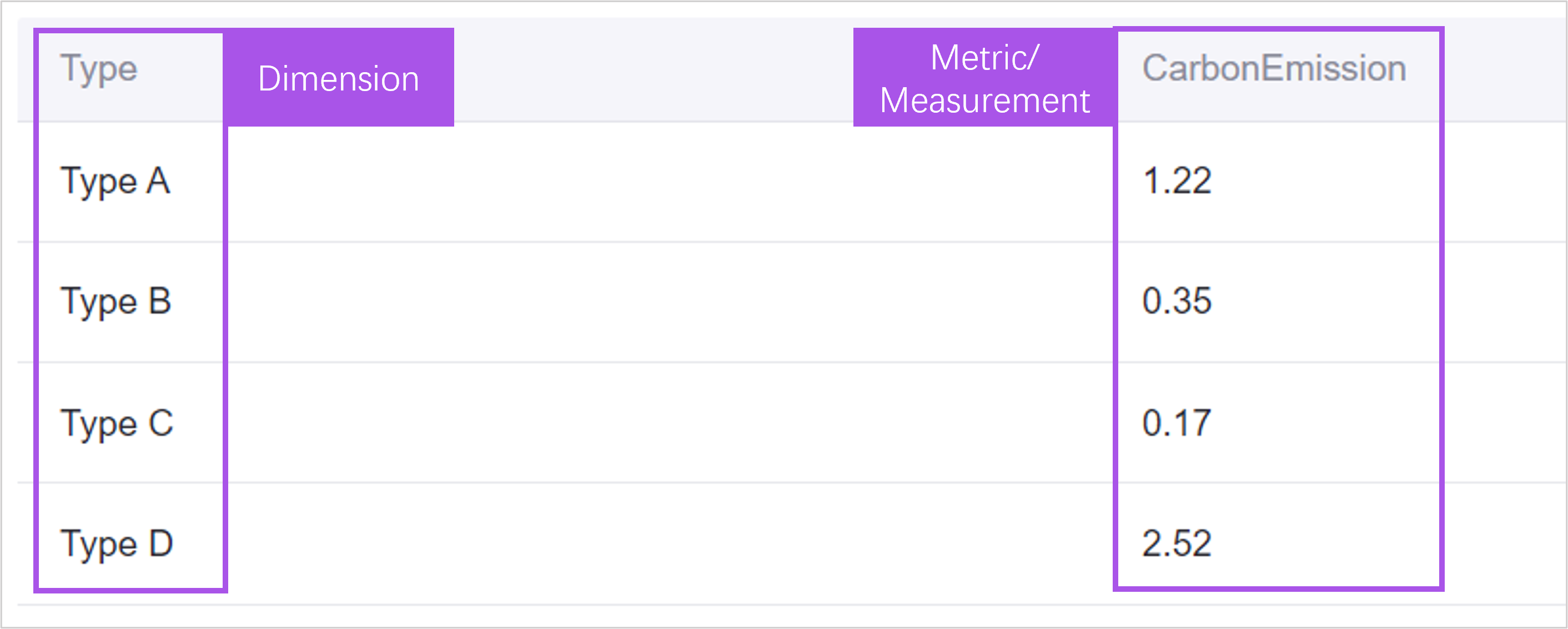Click the empty middle of the Type D row

(x=670, y=544)
